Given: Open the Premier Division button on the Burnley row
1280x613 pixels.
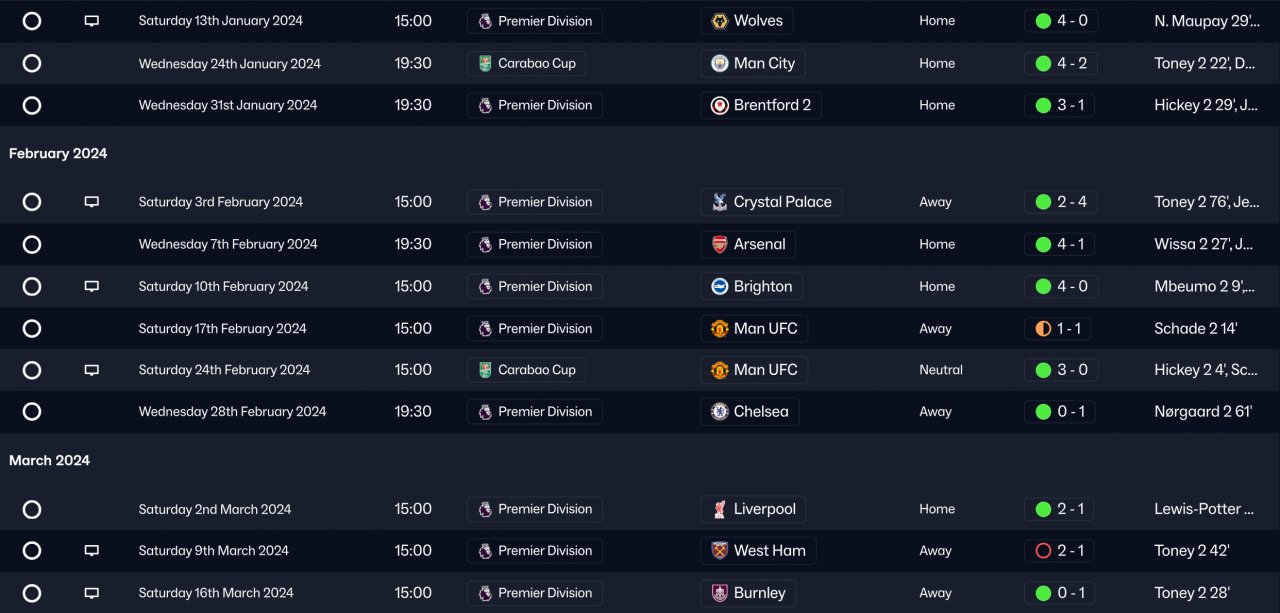Looking at the screenshot, I should pyautogui.click(x=534, y=593).
